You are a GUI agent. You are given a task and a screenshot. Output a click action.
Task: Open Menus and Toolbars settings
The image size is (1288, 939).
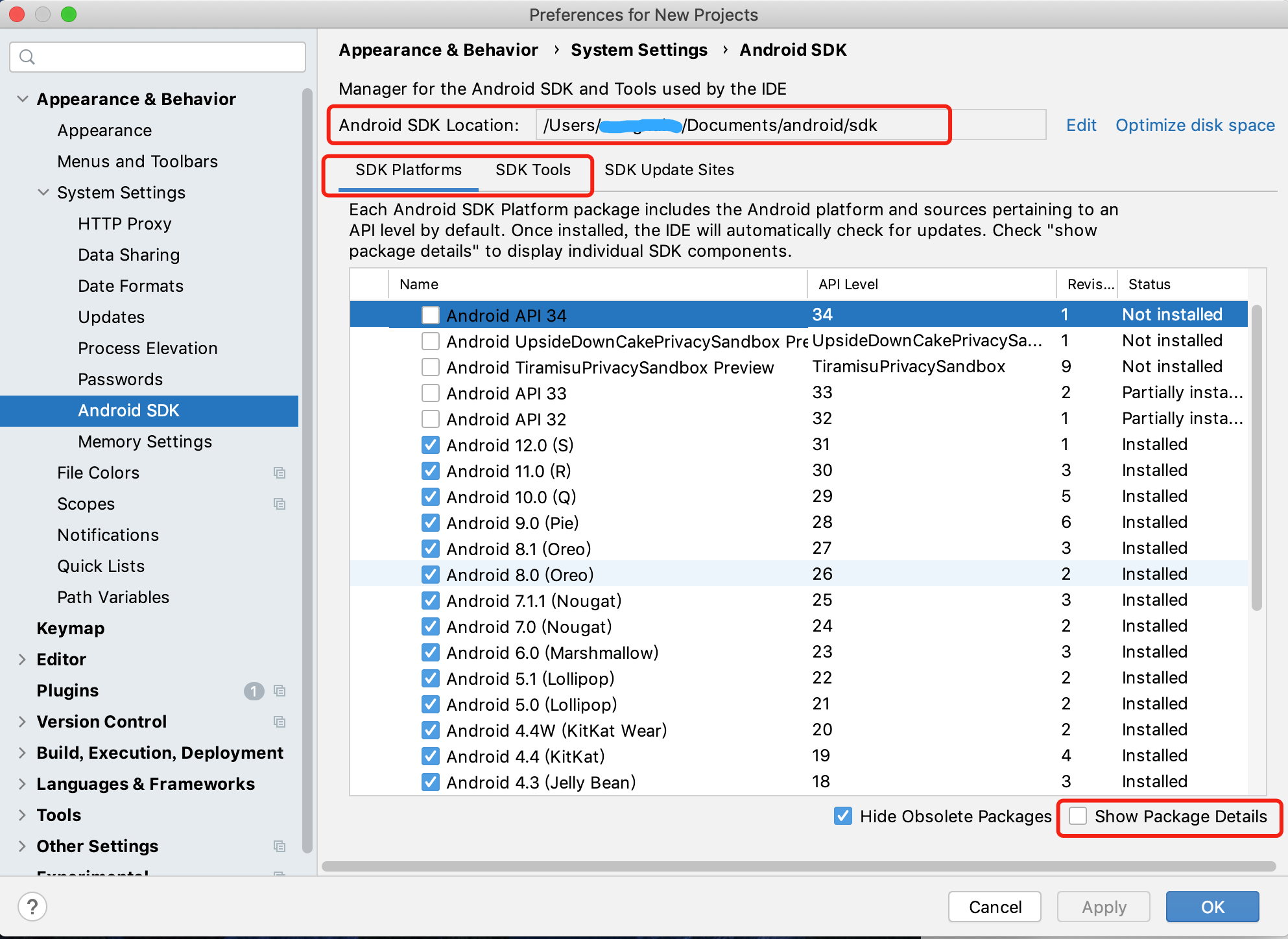[137, 161]
